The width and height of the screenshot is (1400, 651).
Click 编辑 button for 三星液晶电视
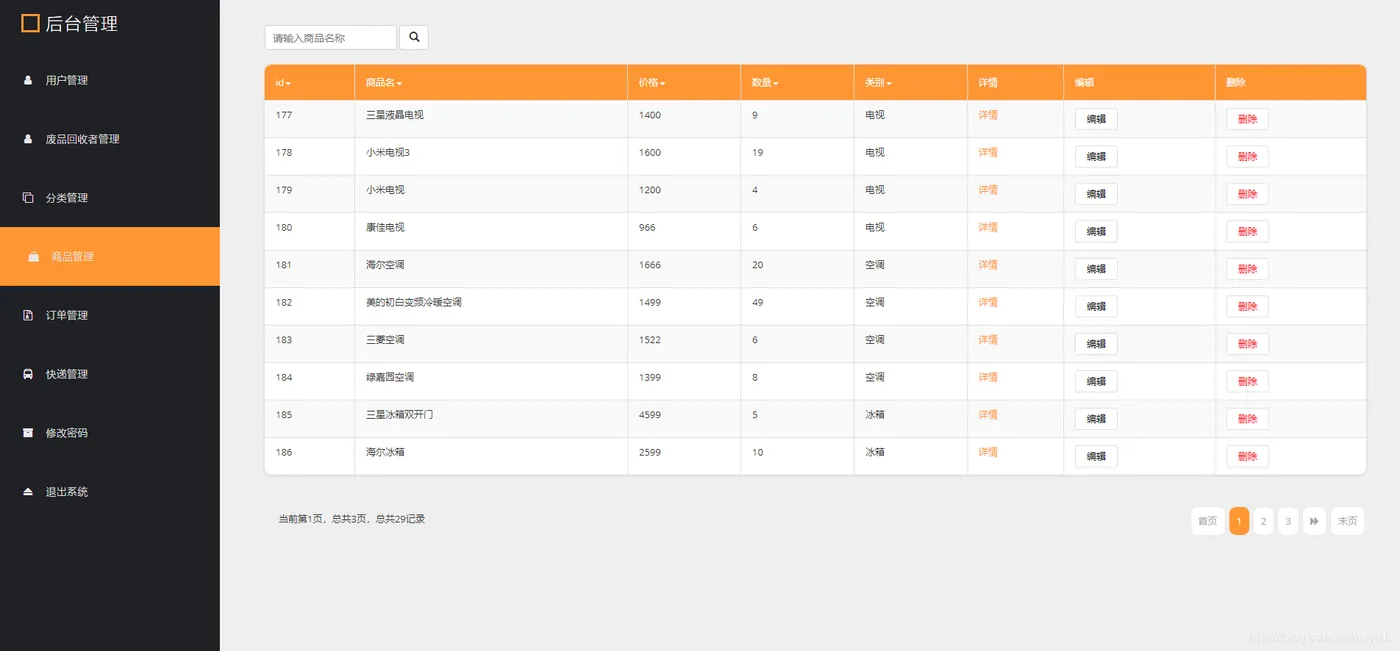click(x=1096, y=119)
